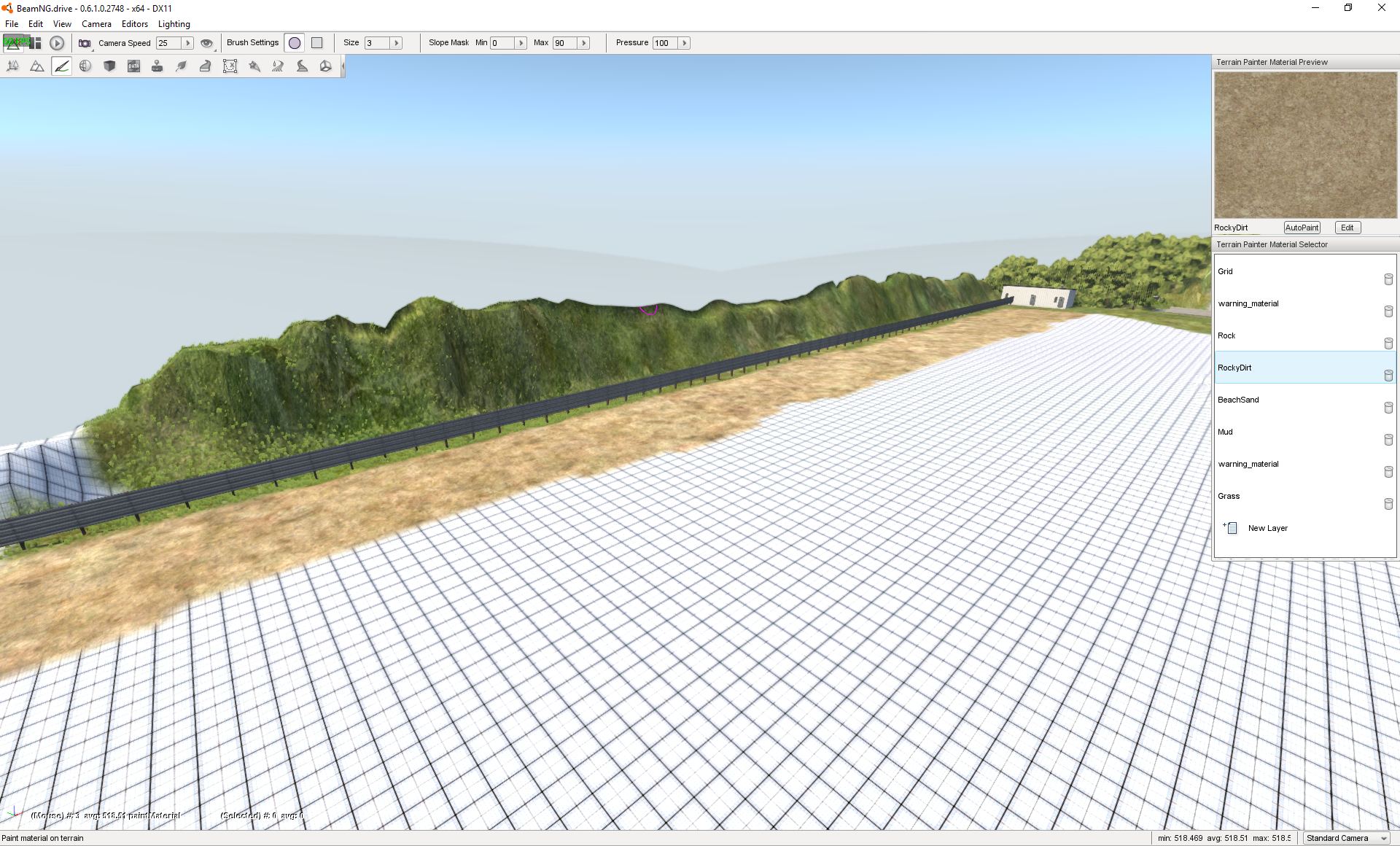Delete the Grid material layer
The height and width of the screenshot is (846, 1400).
tap(1388, 279)
